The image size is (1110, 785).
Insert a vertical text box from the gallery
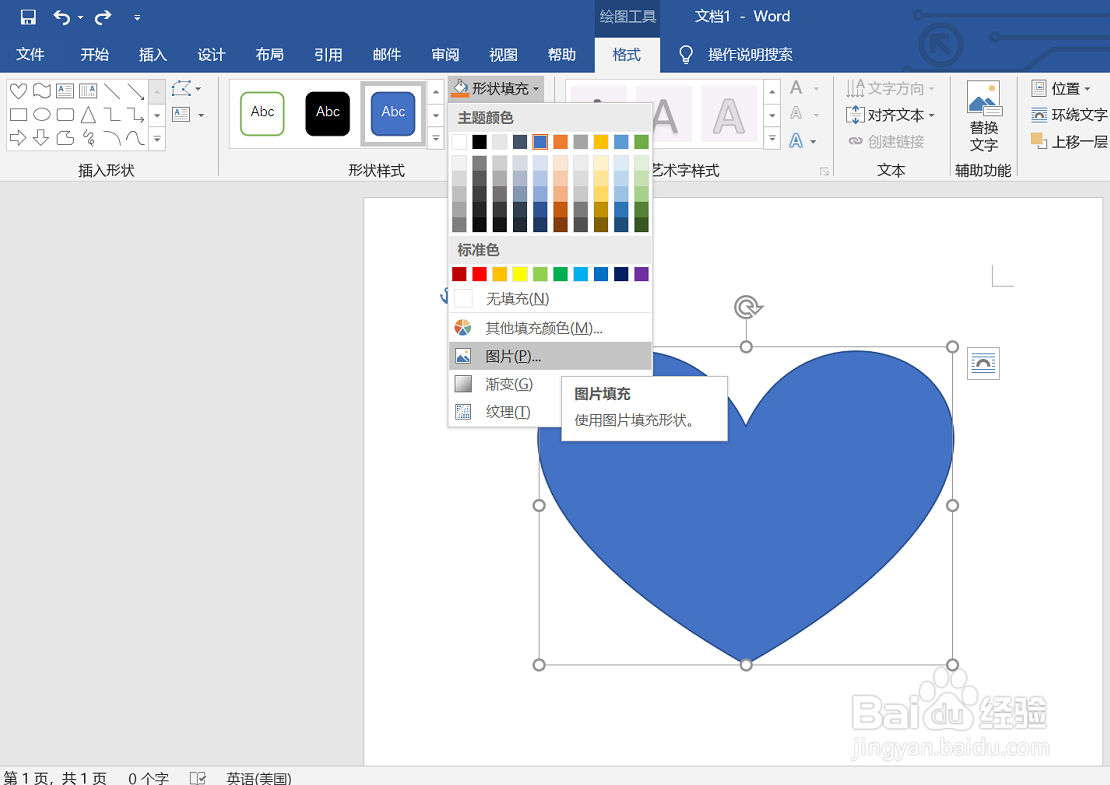(x=88, y=91)
